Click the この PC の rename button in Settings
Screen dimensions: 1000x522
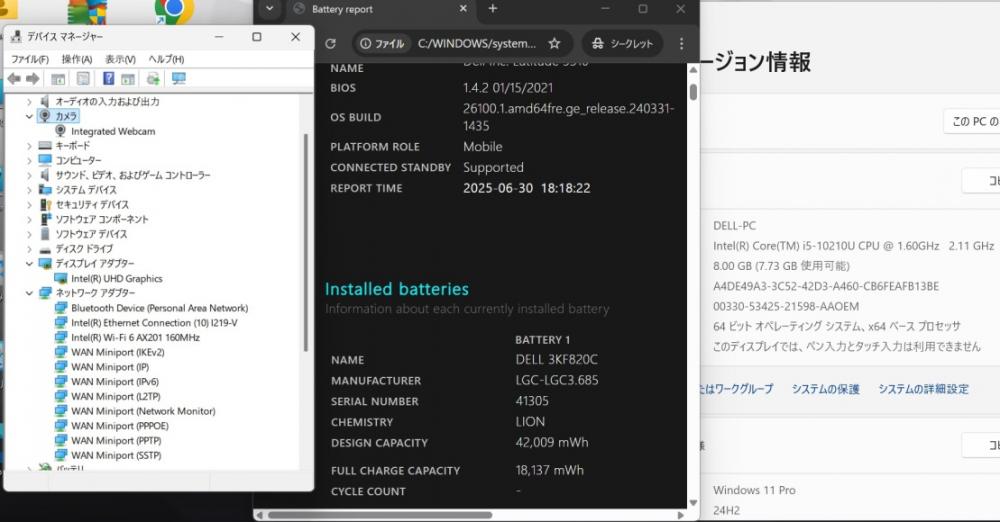pyautogui.click(x=972, y=121)
